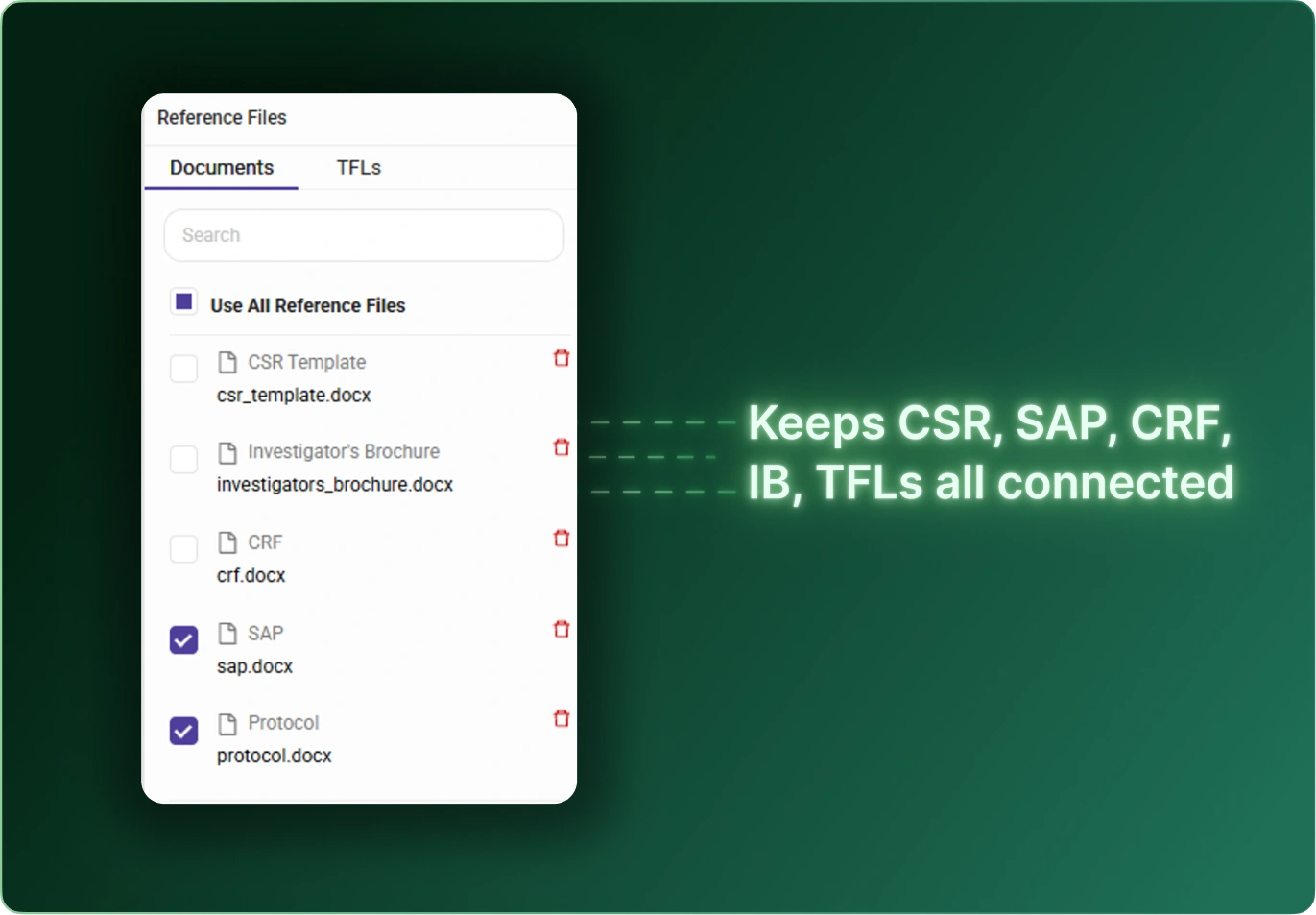
Task: Uncheck the SAP checkbox
Action: 184,639
